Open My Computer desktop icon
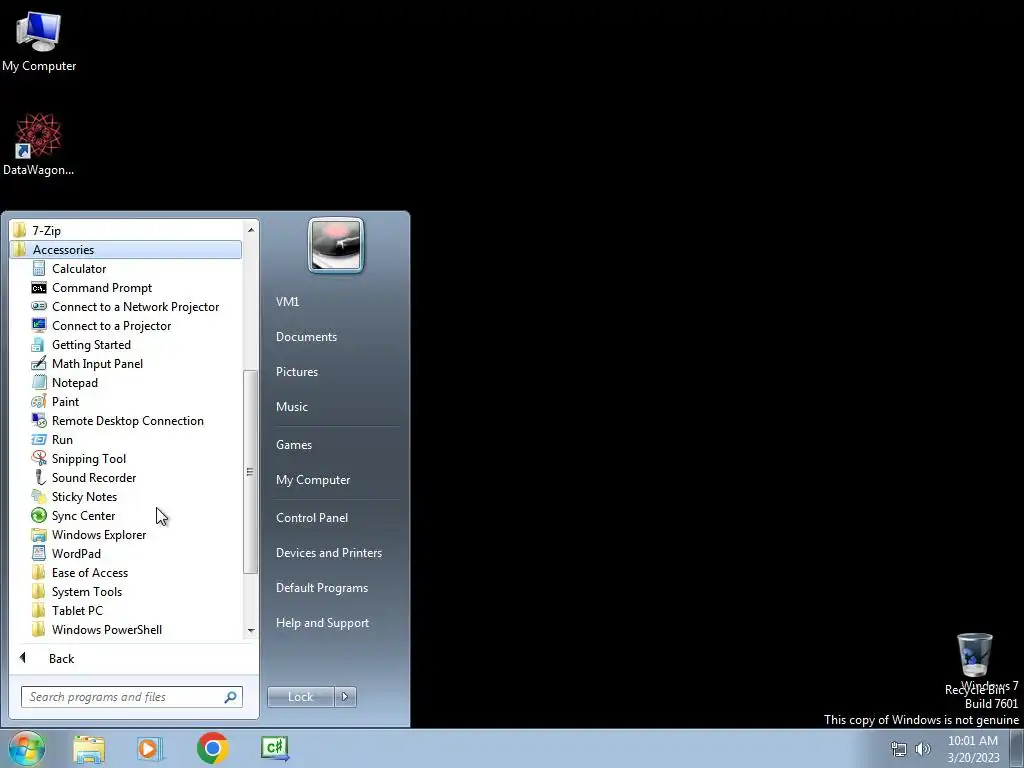Viewport: 1024px width, 768px height. click(x=39, y=41)
